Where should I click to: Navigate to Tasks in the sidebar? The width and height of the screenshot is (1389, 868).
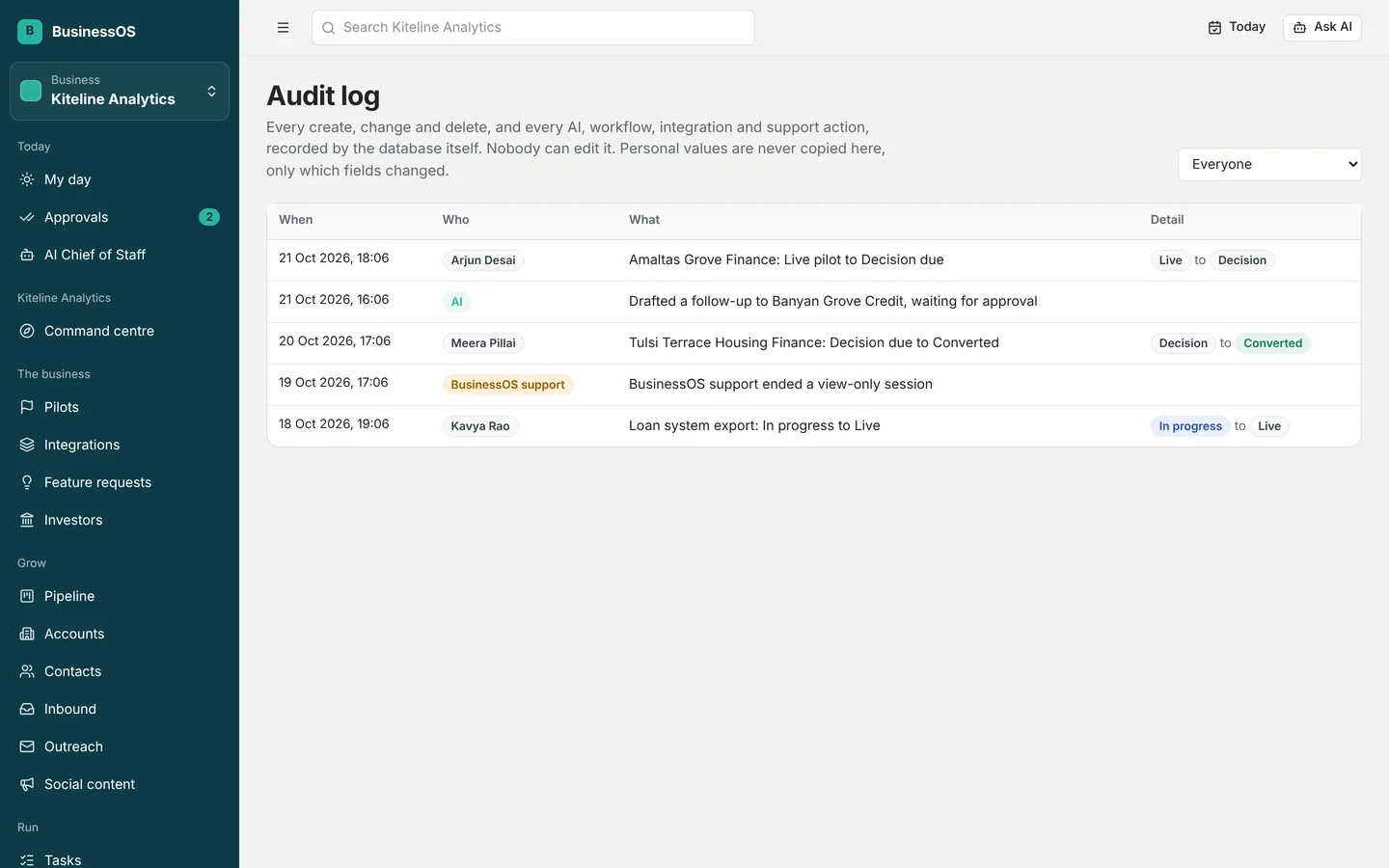[120, 859]
